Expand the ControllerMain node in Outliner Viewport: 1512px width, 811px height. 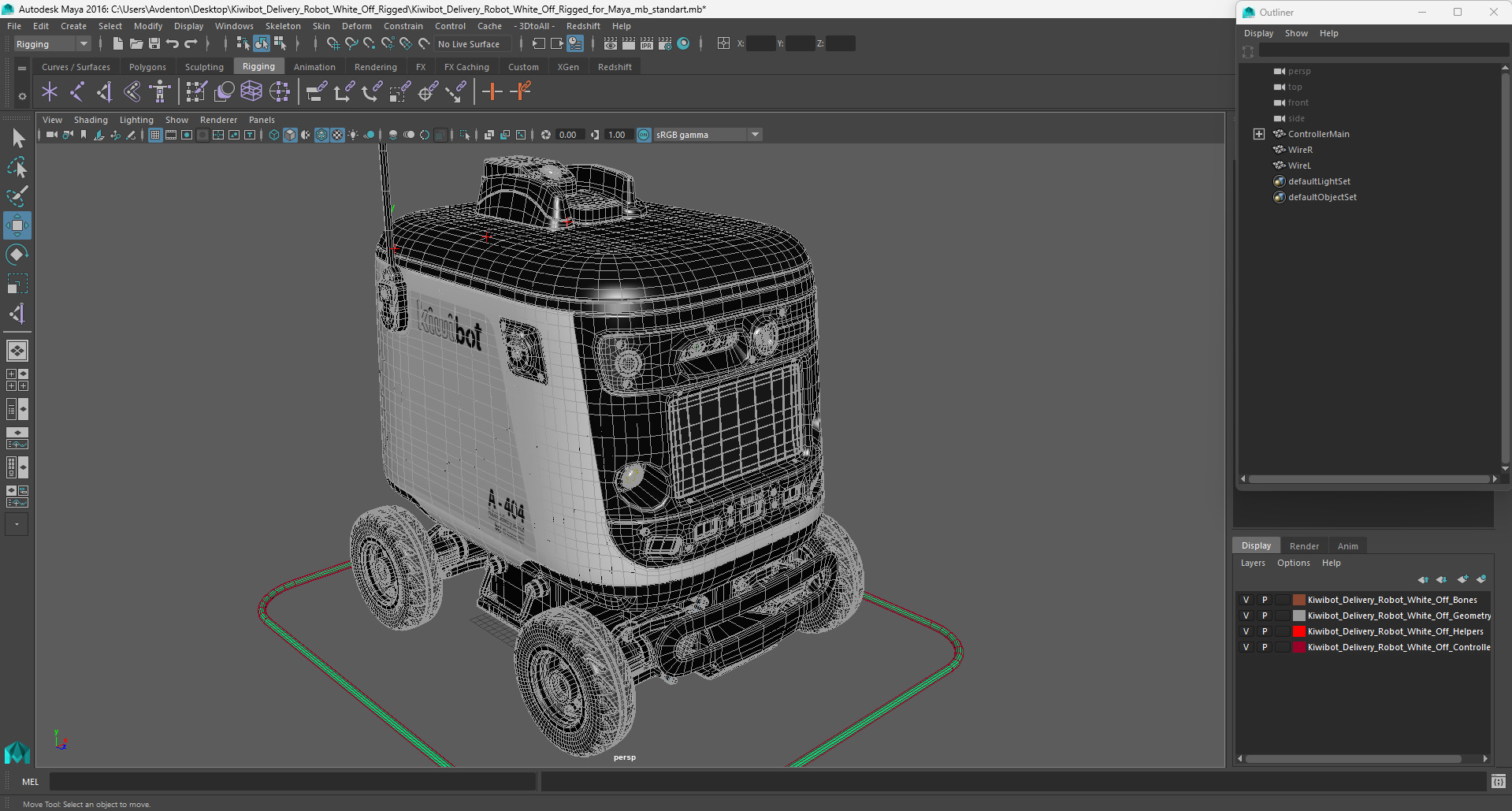pos(1259,134)
